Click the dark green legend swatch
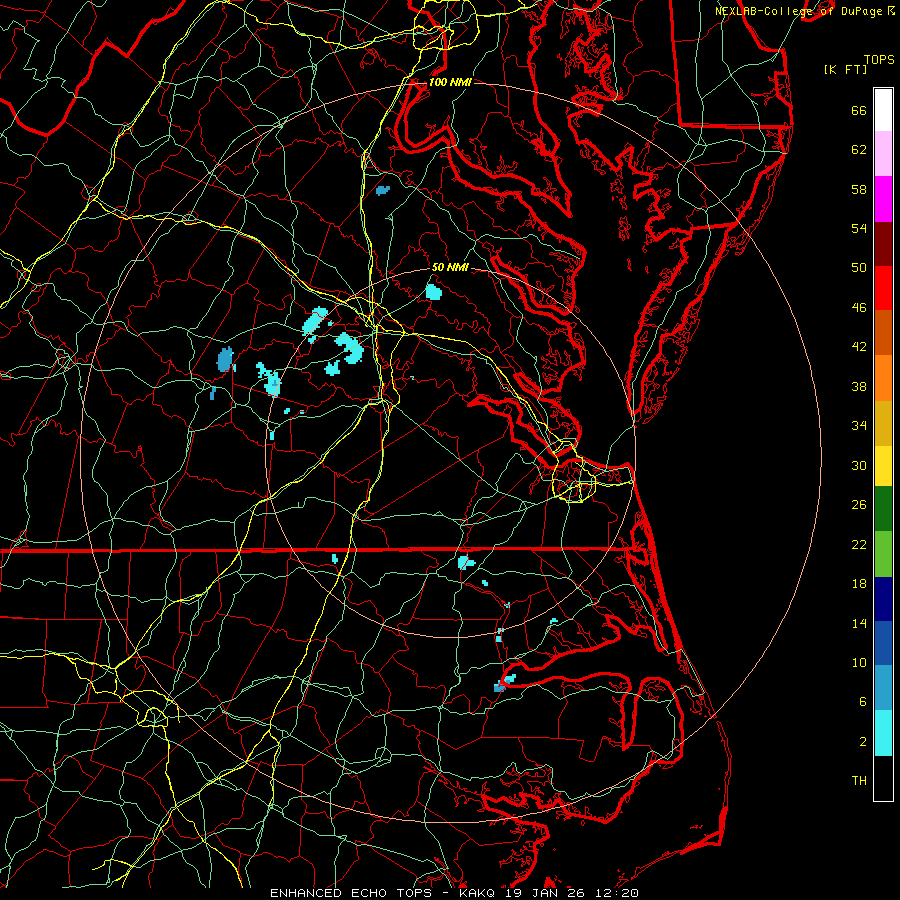900x900 pixels. [x=883, y=509]
